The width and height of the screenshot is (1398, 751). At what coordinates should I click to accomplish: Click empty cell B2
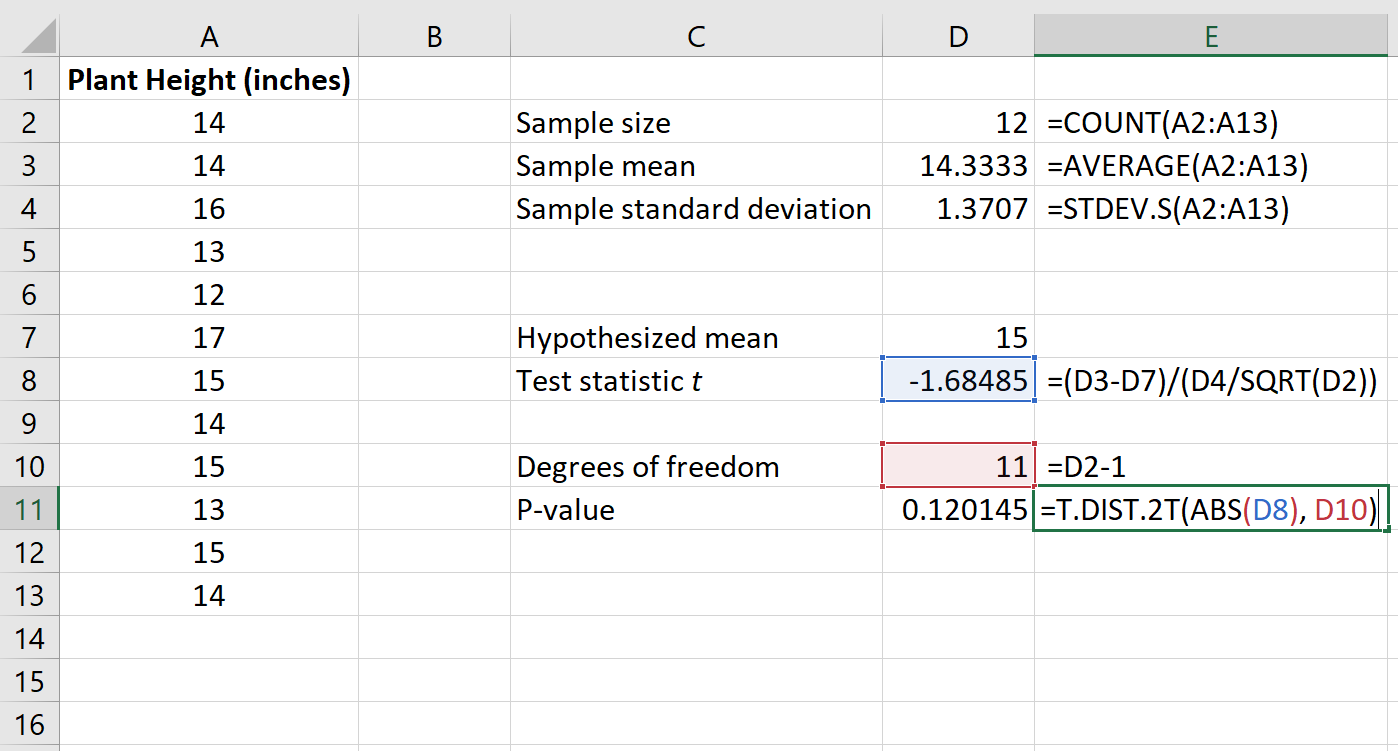click(x=434, y=122)
